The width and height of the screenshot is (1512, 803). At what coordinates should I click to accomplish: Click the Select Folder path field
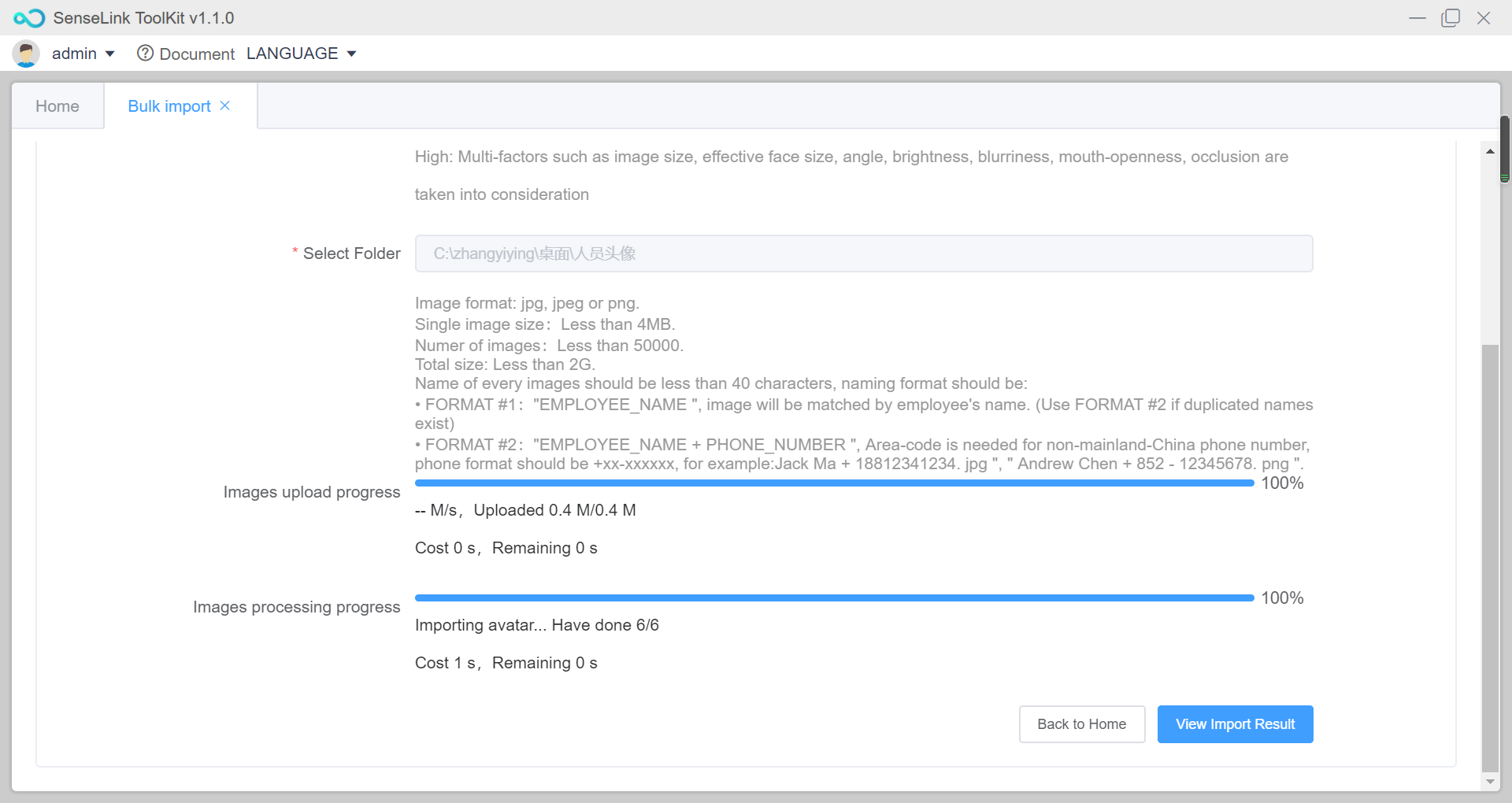pyautogui.click(x=863, y=253)
